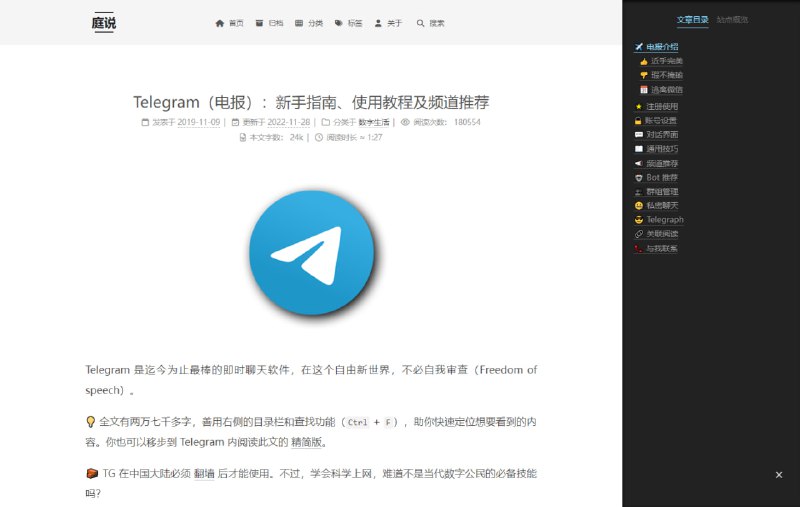Viewport: 800px width, 507px height.
Task: Go to Telegraph sunglasses emoji entry
Action: click(659, 220)
